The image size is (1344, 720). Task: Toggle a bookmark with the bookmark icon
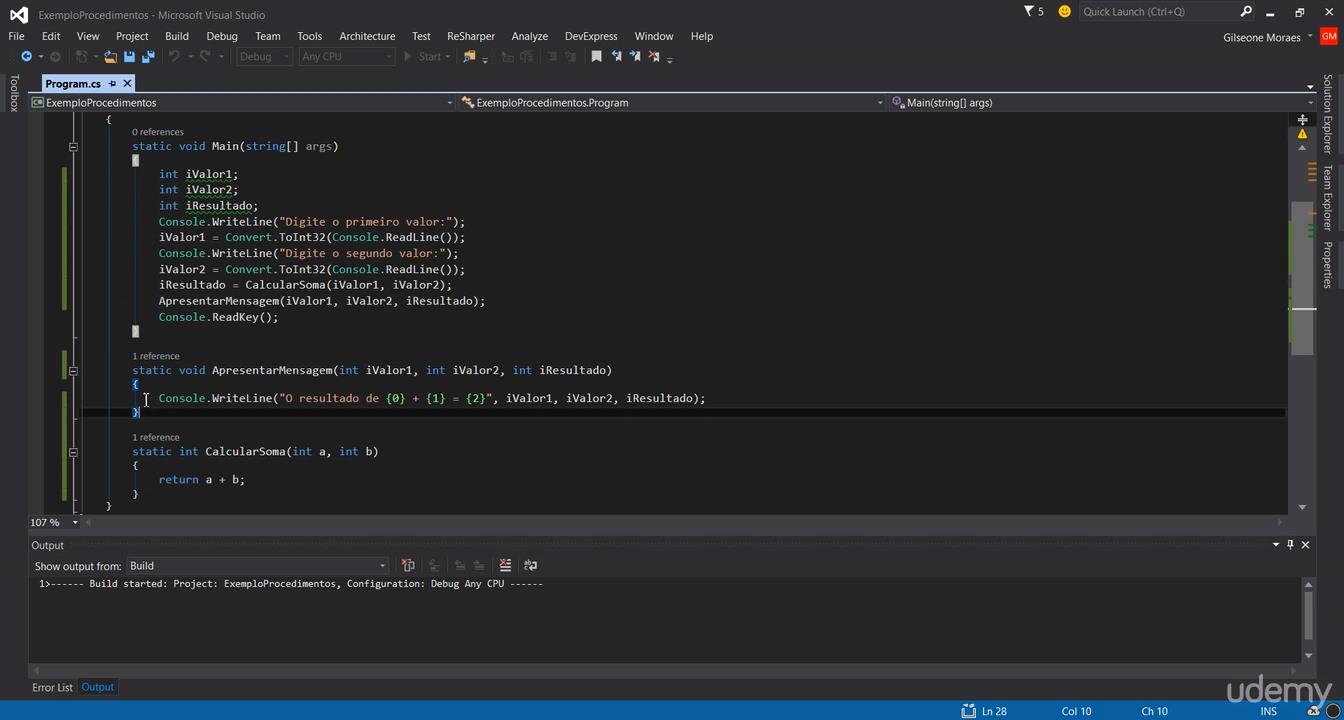tap(597, 57)
